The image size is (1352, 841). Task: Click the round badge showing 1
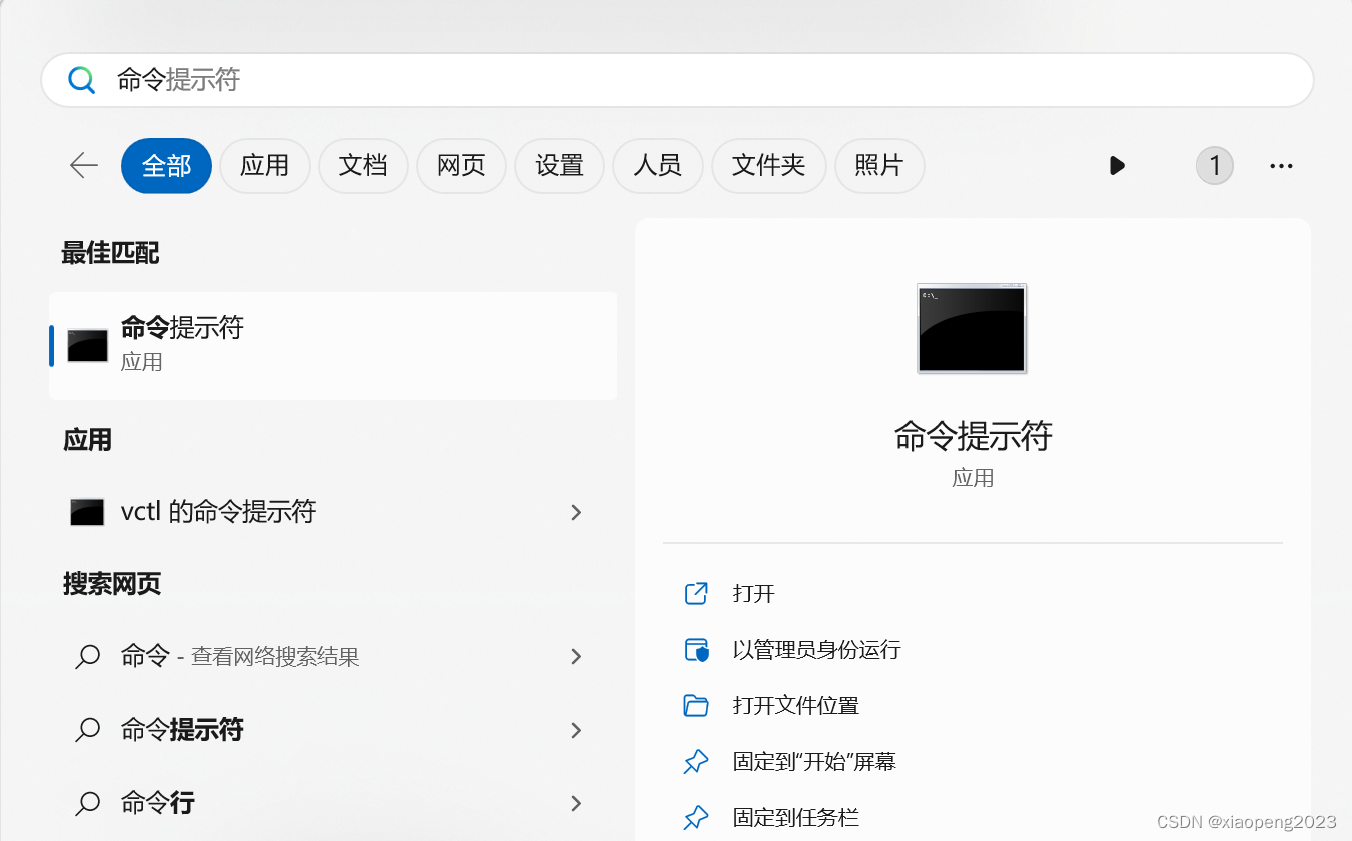point(1215,166)
